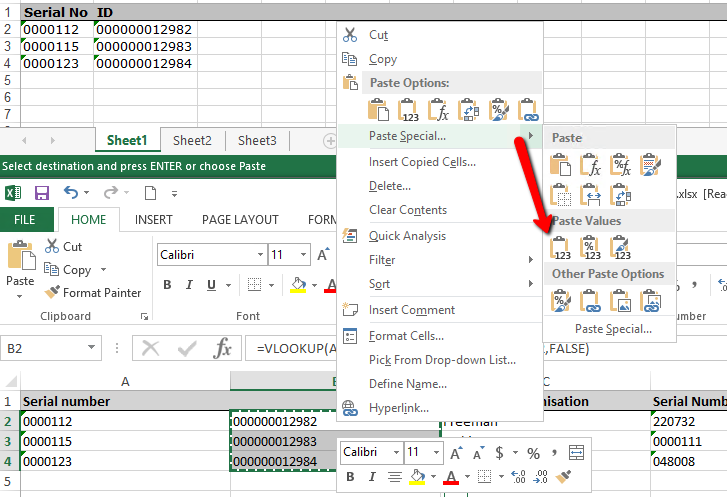Screen dimensions: 727x497
Task: Click Insert Function fx button in formula bar
Action: 223,348
